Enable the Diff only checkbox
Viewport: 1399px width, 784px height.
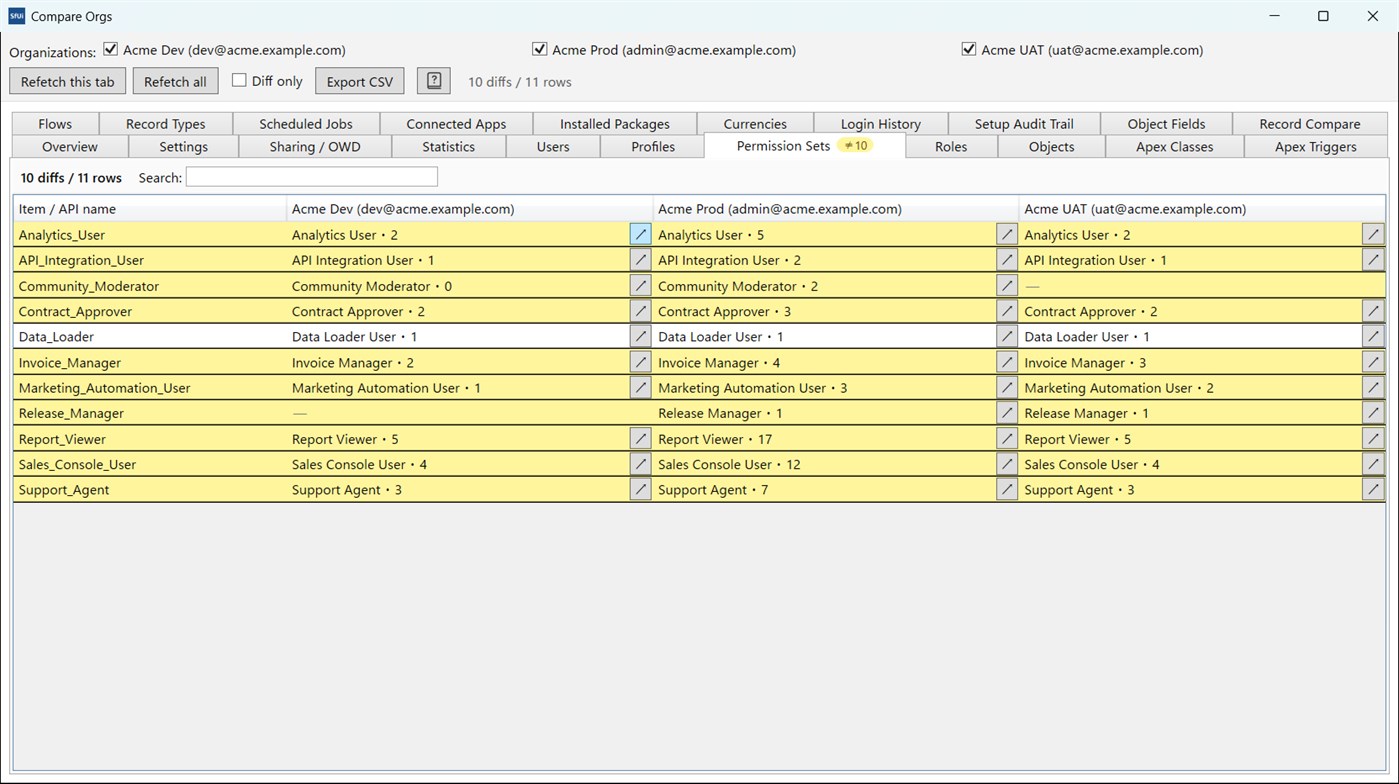point(239,81)
